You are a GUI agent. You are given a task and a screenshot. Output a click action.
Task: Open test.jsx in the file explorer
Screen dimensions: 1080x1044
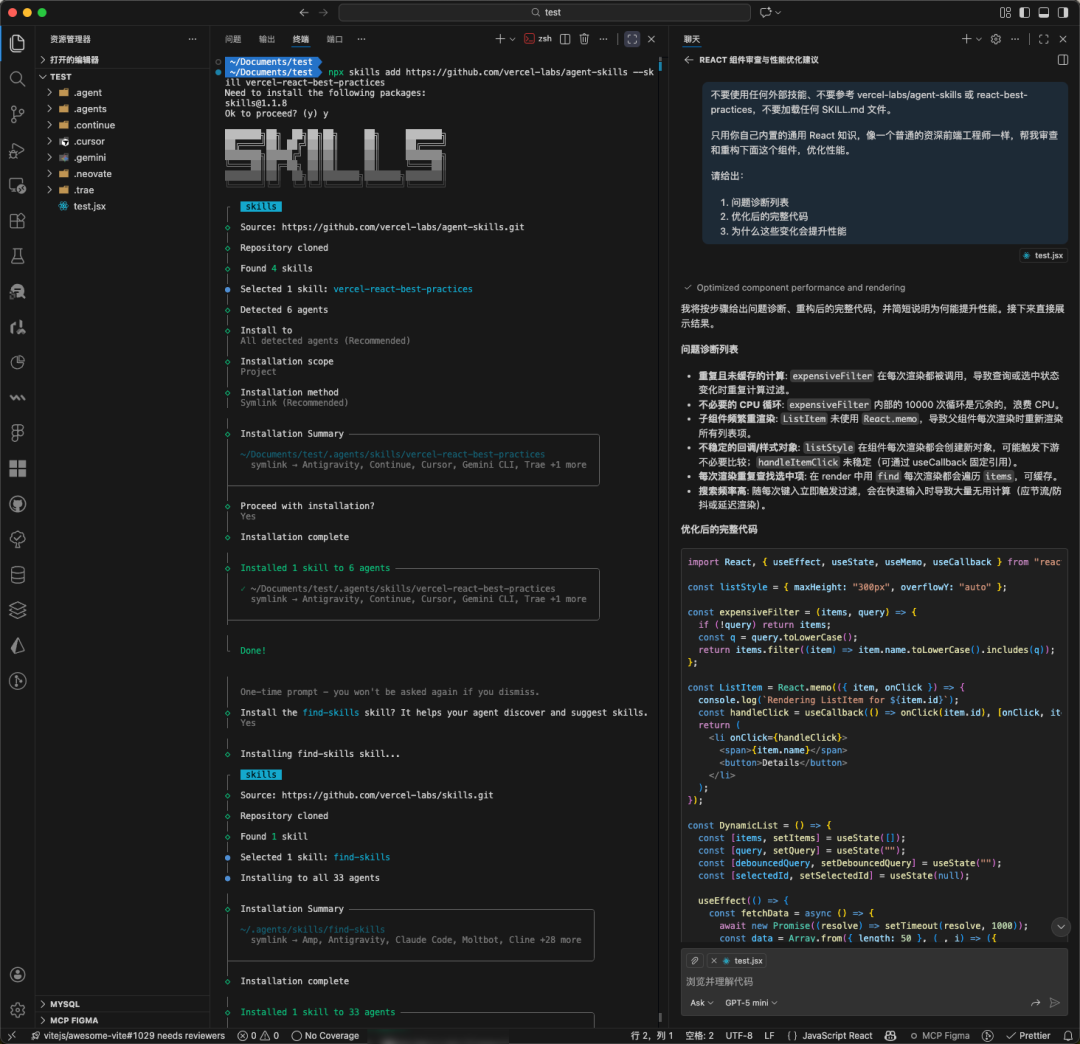(x=89, y=206)
